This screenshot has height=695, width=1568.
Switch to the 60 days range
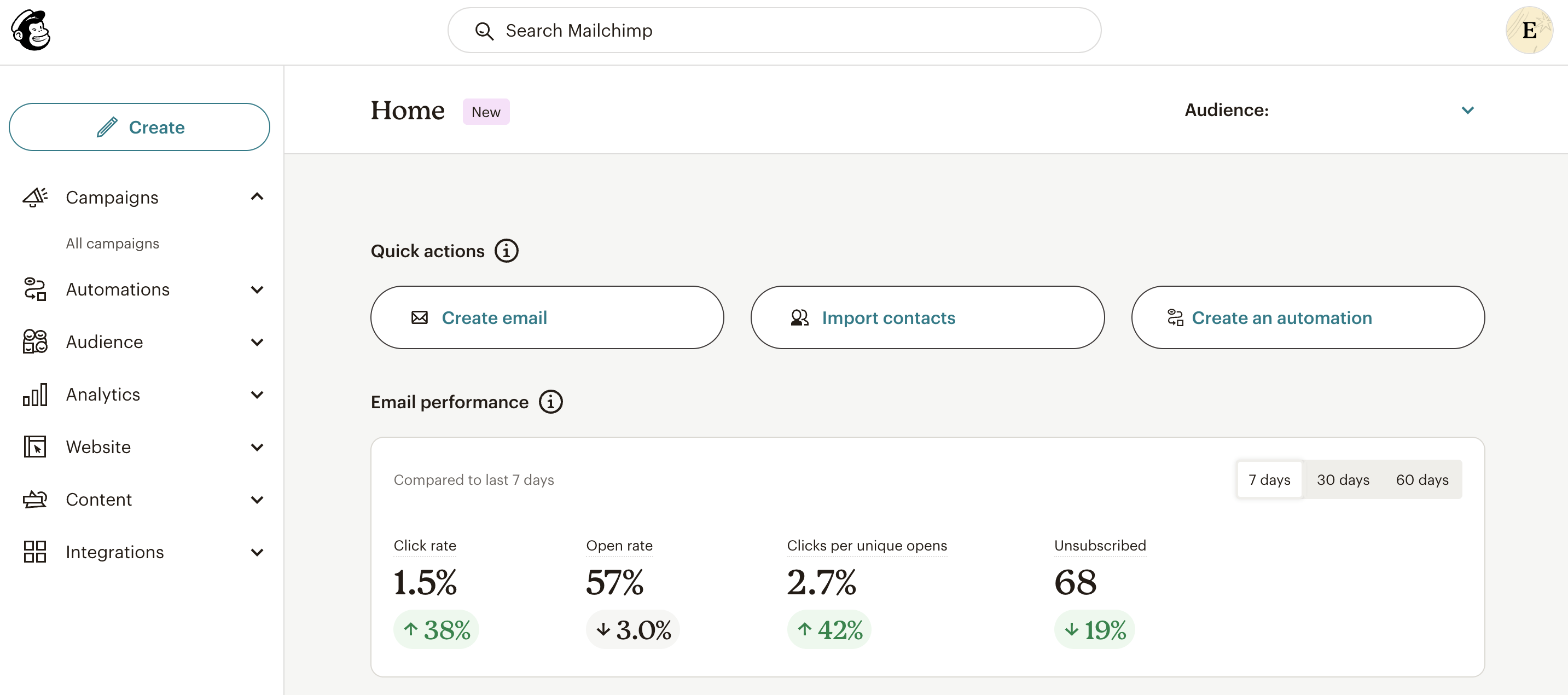click(x=1422, y=479)
